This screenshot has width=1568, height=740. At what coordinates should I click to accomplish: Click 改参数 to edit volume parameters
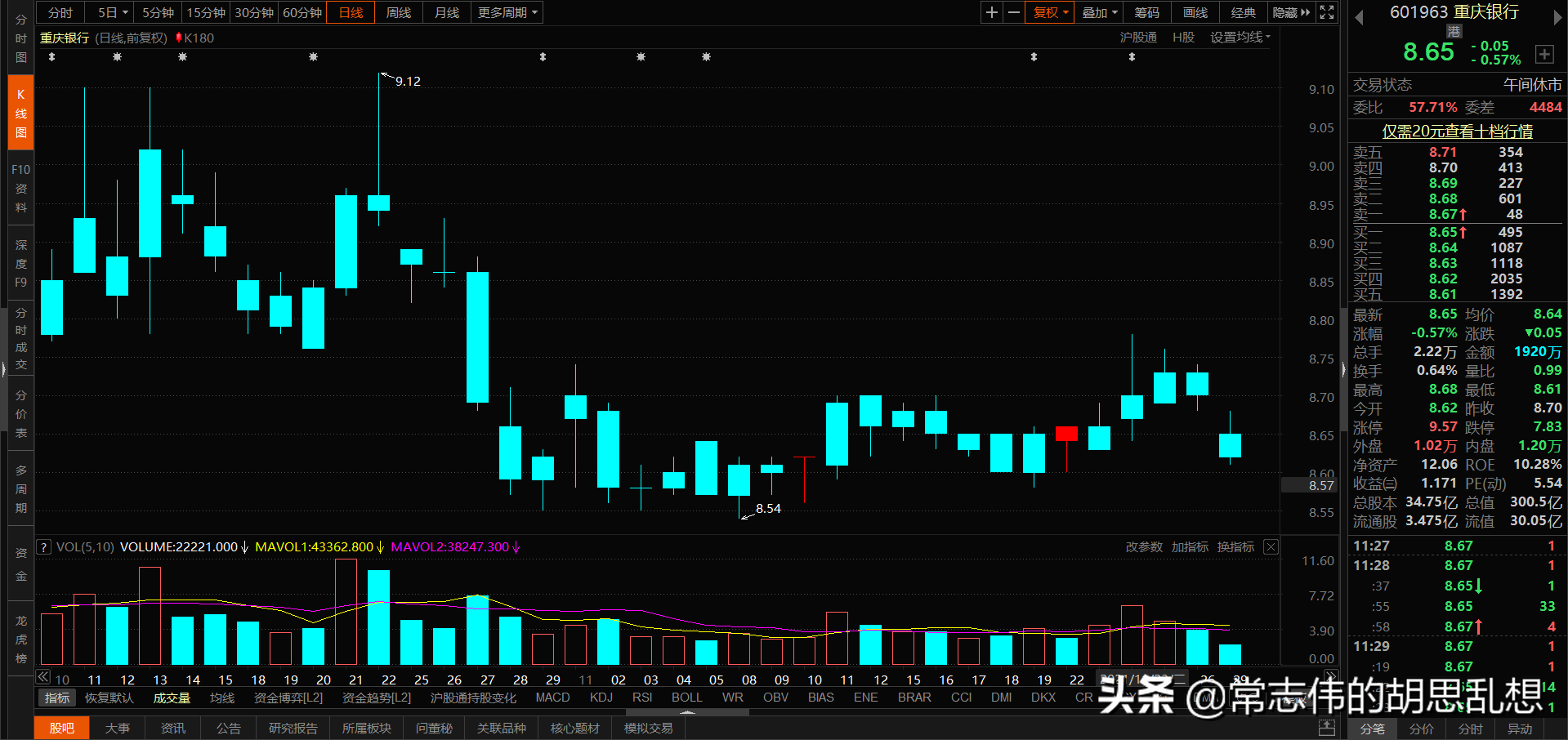1143,546
